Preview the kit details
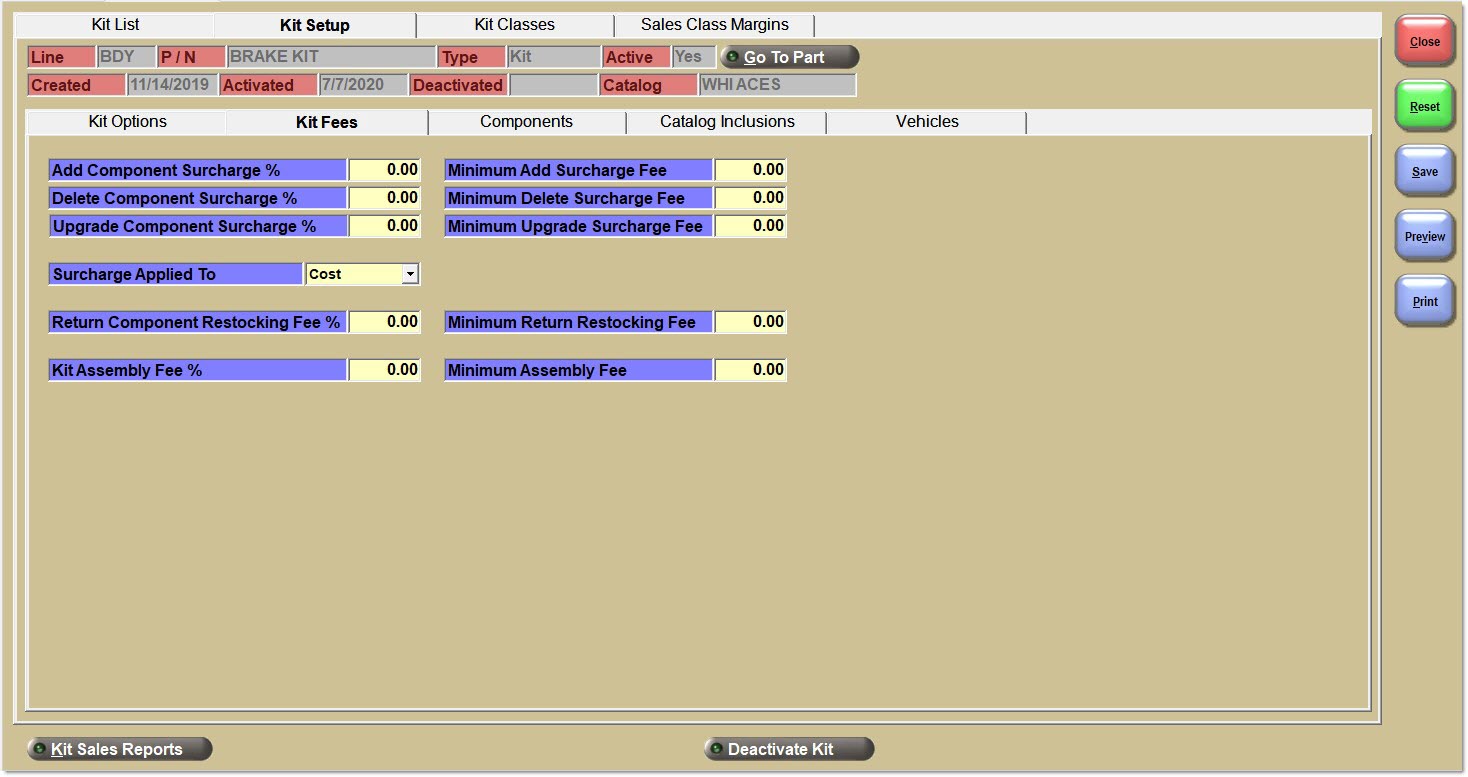 tap(1424, 236)
